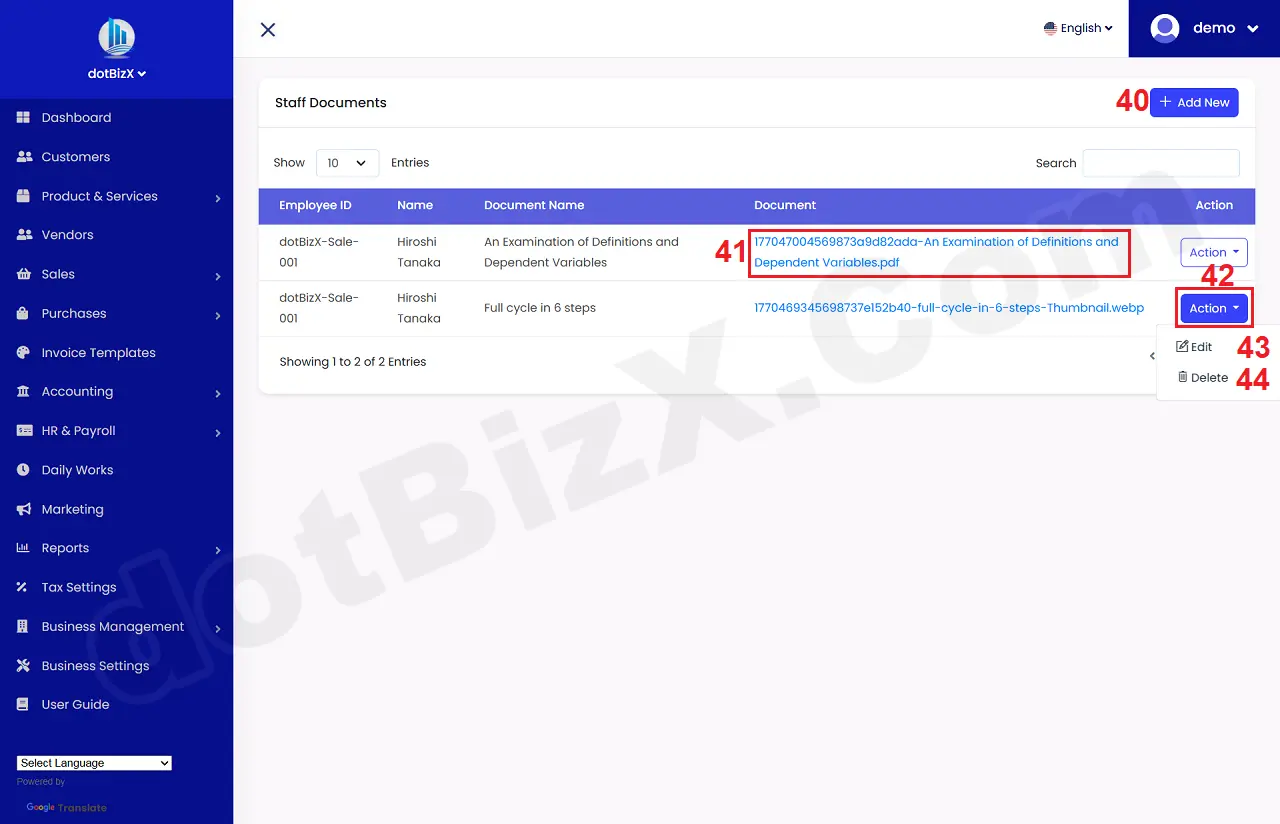Click the Delete icon for the document
1280x824 pixels.
pos(1183,377)
